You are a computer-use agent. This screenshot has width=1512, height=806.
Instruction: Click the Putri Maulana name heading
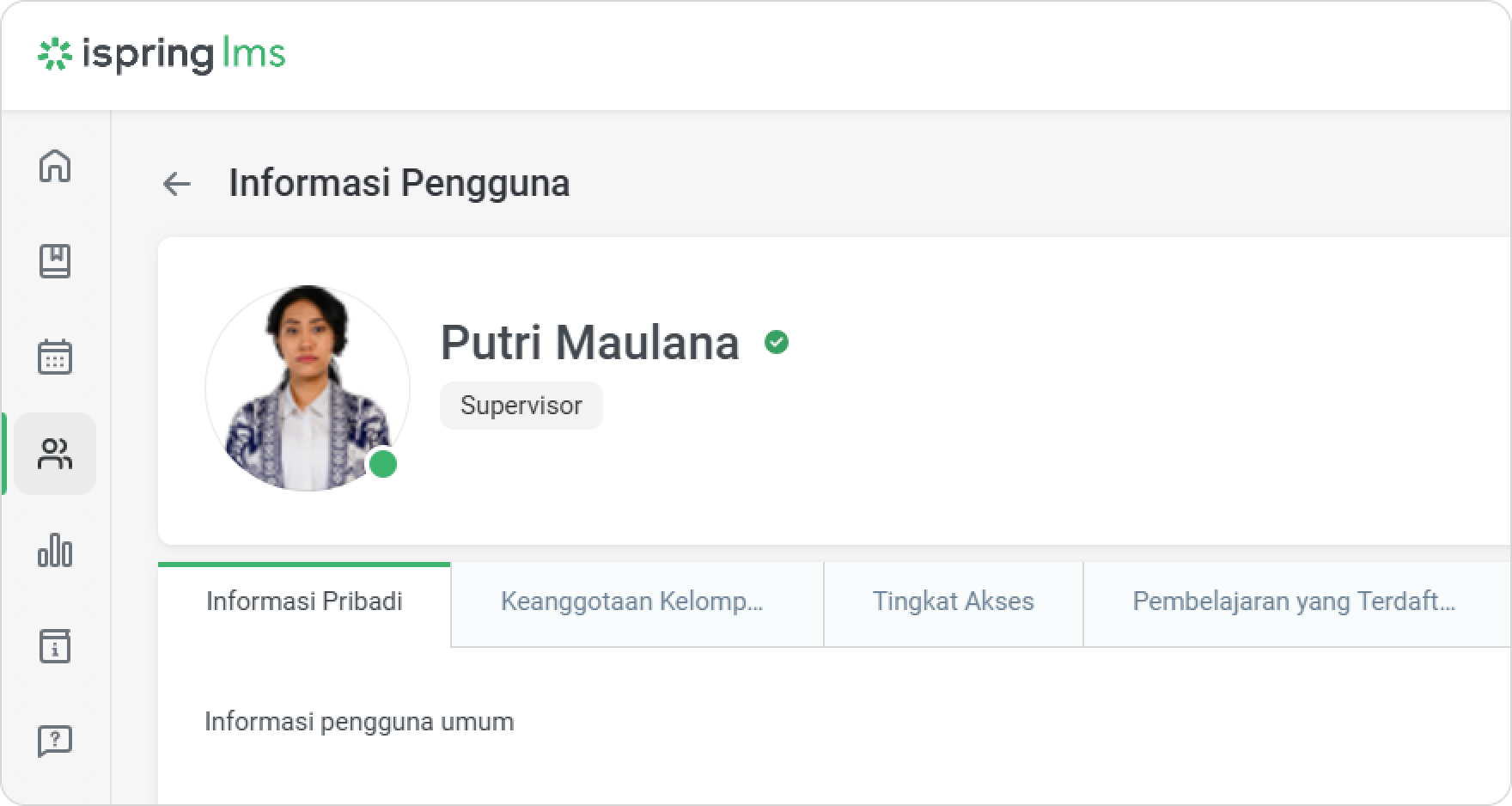click(589, 343)
